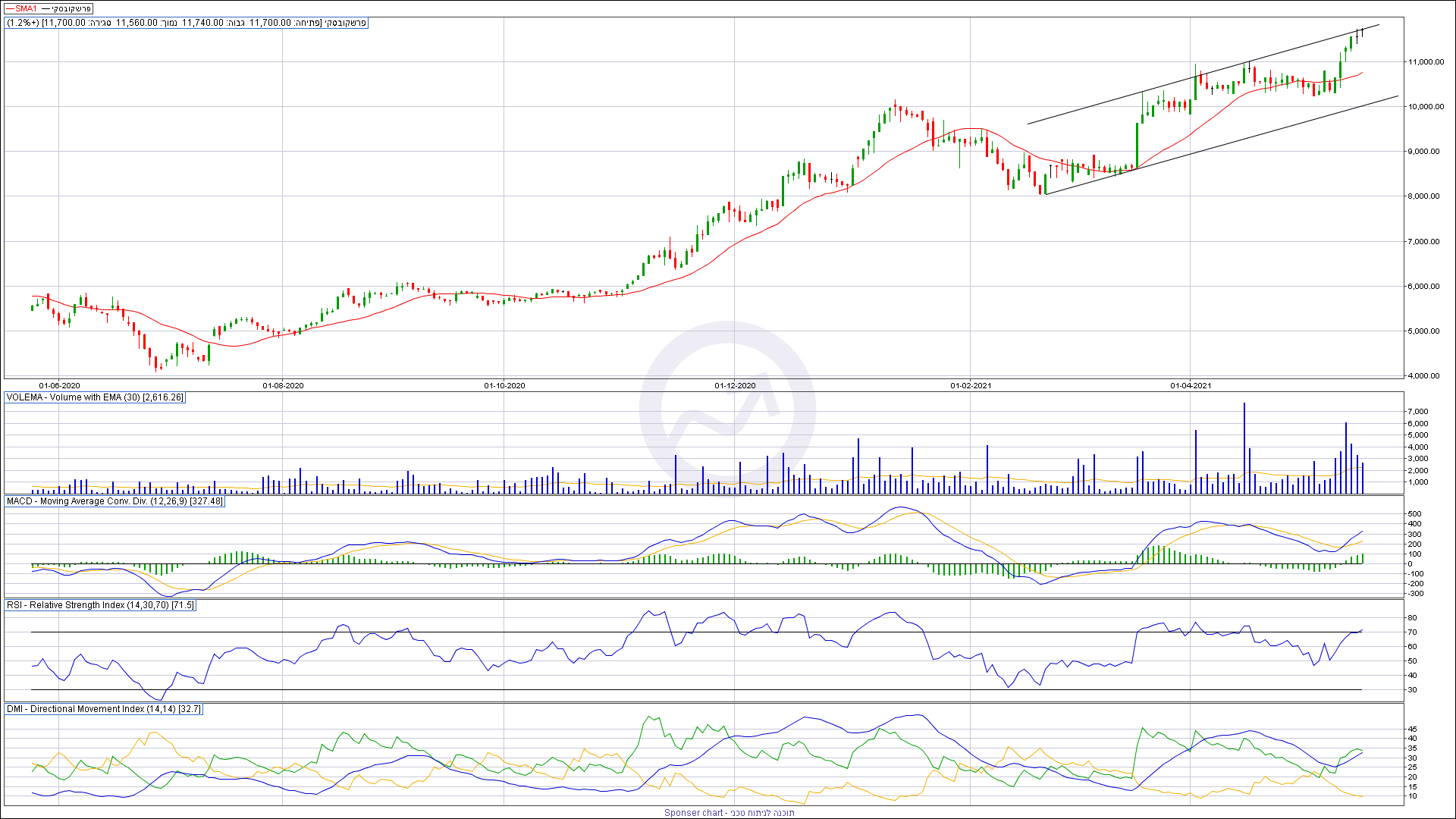Select the VOLEMA Volume with EMA label
Viewport: 1456px width, 819px height.
tap(95, 397)
